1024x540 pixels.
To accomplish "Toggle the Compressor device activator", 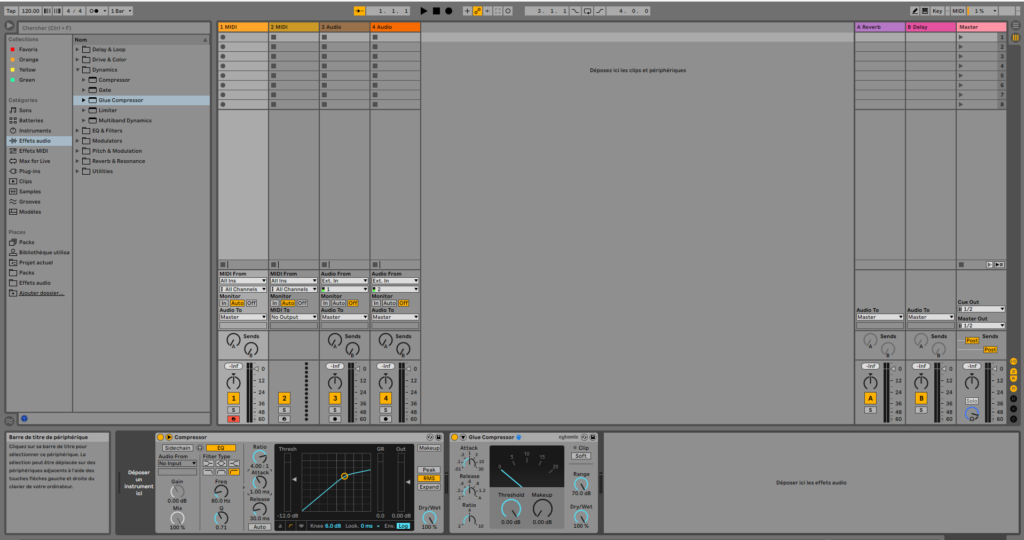I will pos(160,437).
